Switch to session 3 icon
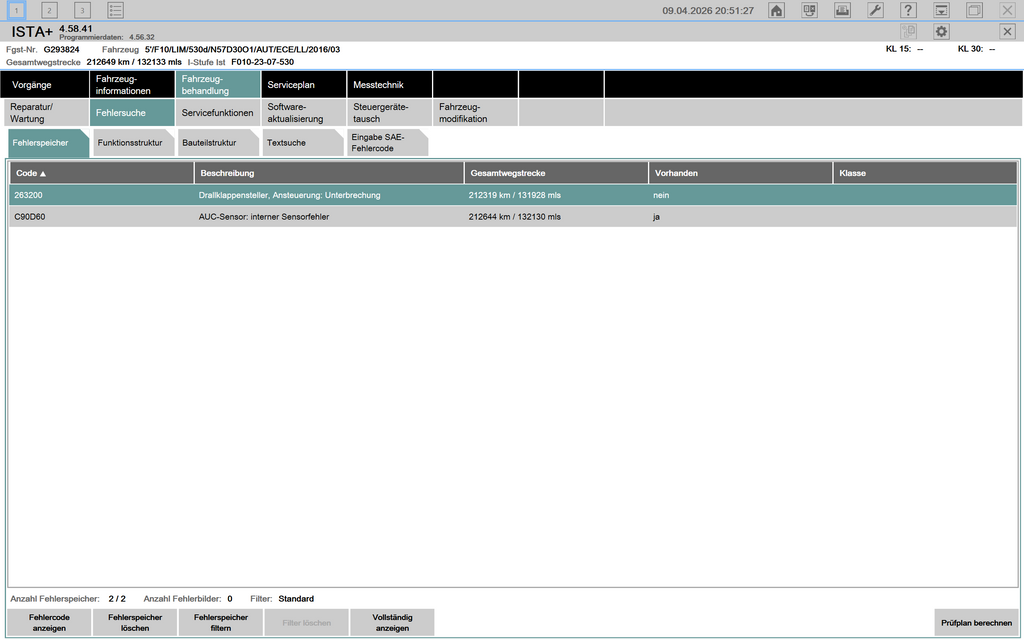This screenshot has height=640, width=1024. click(82, 10)
